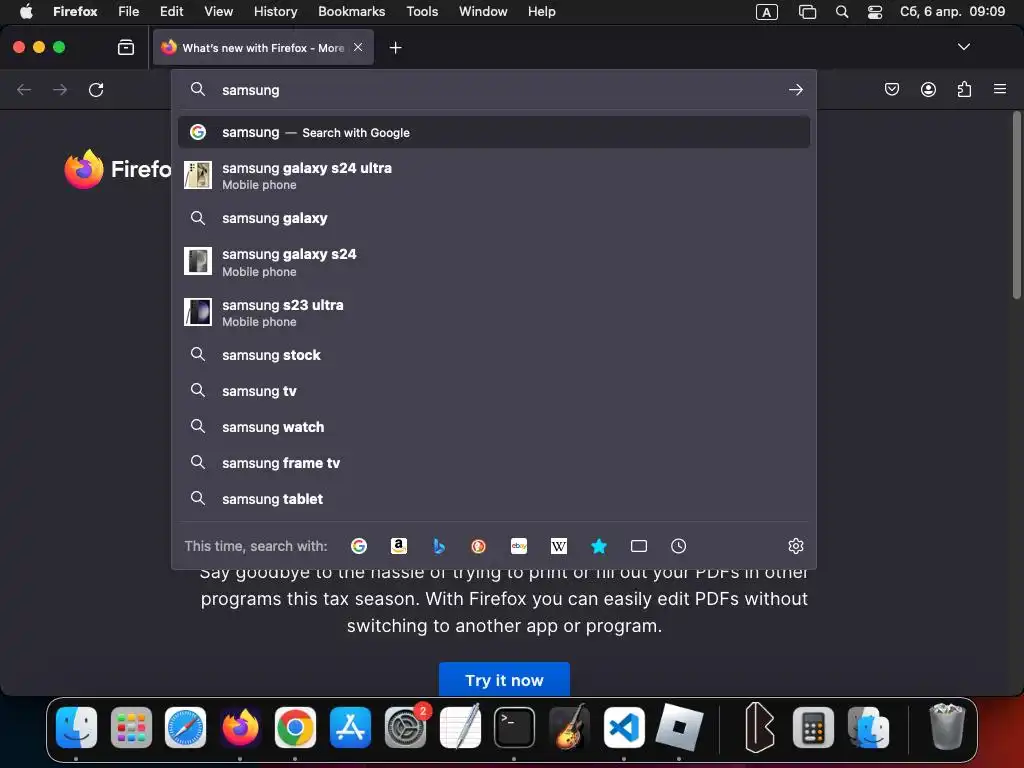This screenshot has width=1024, height=768.
Task: Choose samsung tablet suggestion
Action: click(494, 498)
